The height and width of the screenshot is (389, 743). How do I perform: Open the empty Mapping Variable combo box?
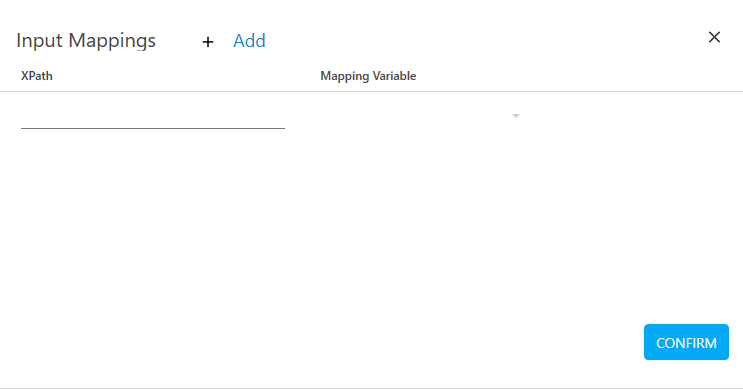[x=421, y=116]
